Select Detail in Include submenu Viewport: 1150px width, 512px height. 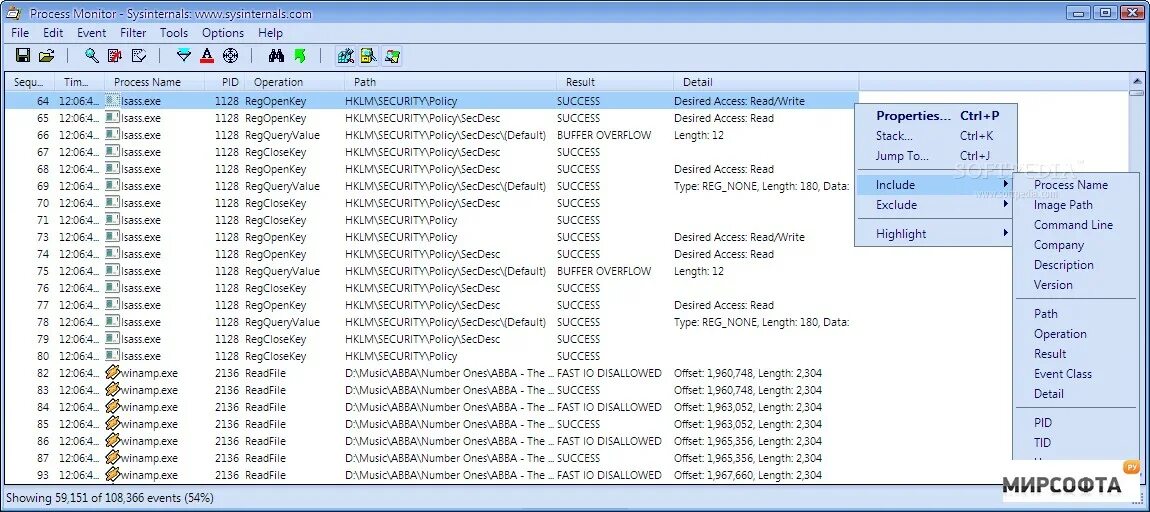coord(1048,394)
